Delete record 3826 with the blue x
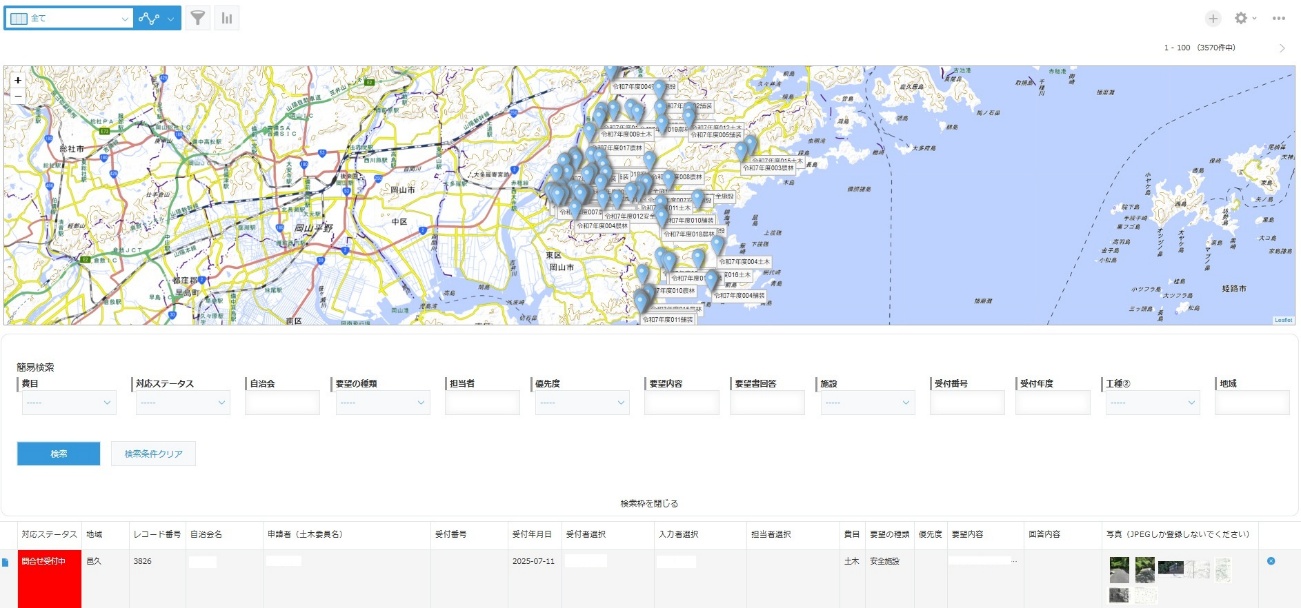The height and width of the screenshot is (608, 1301). (1271, 561)
